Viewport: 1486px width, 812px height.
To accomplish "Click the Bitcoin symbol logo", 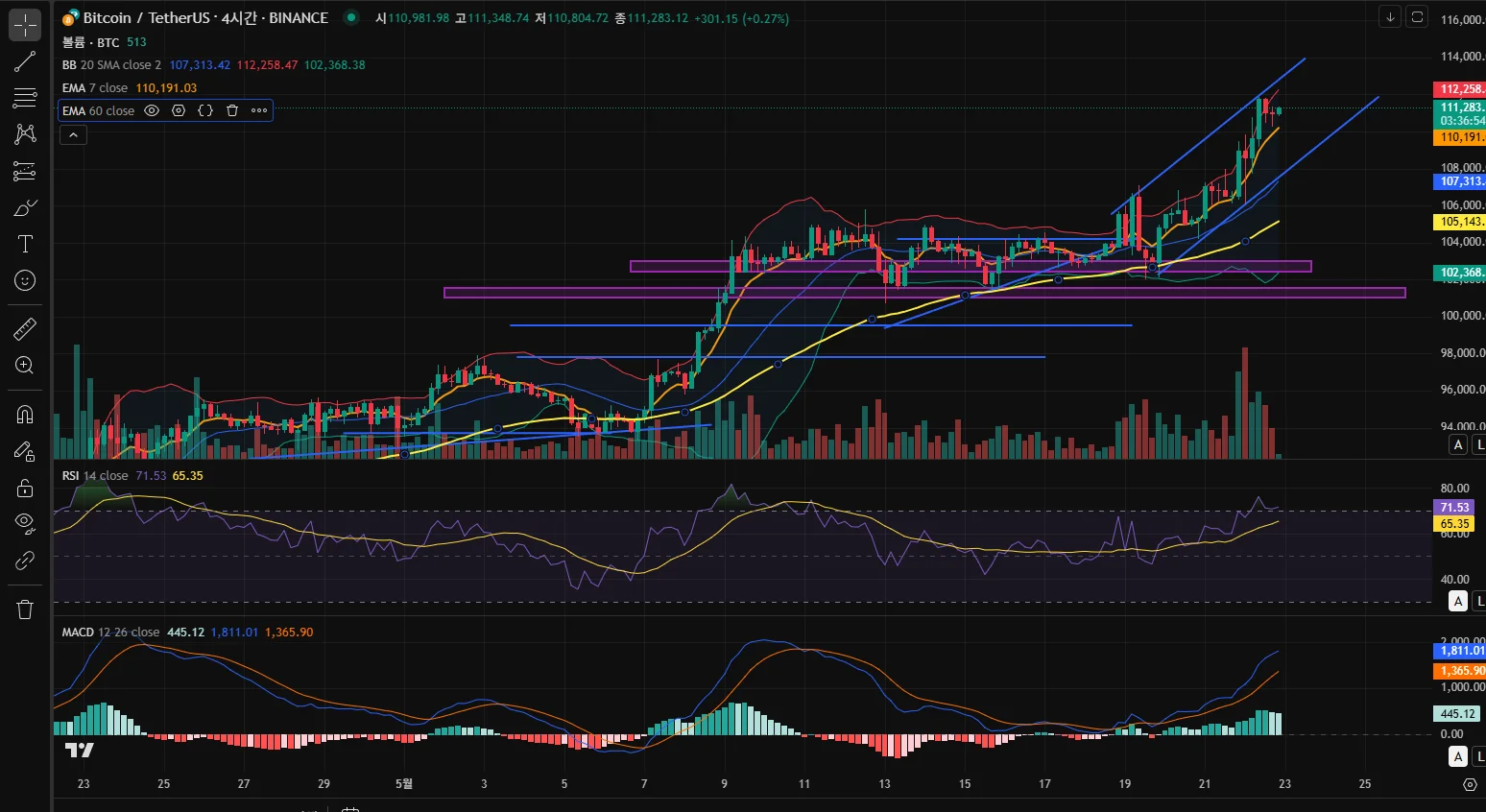I will coord(71,17).
